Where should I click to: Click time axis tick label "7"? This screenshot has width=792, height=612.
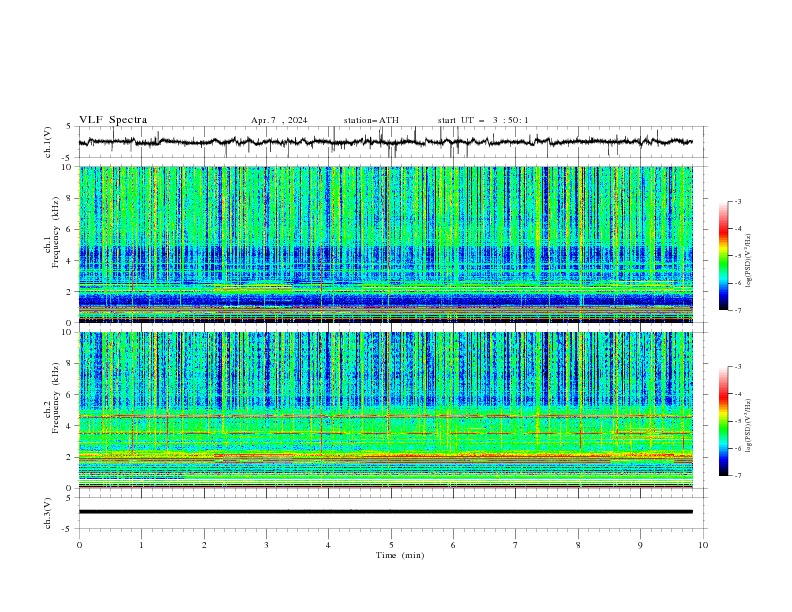516,545
